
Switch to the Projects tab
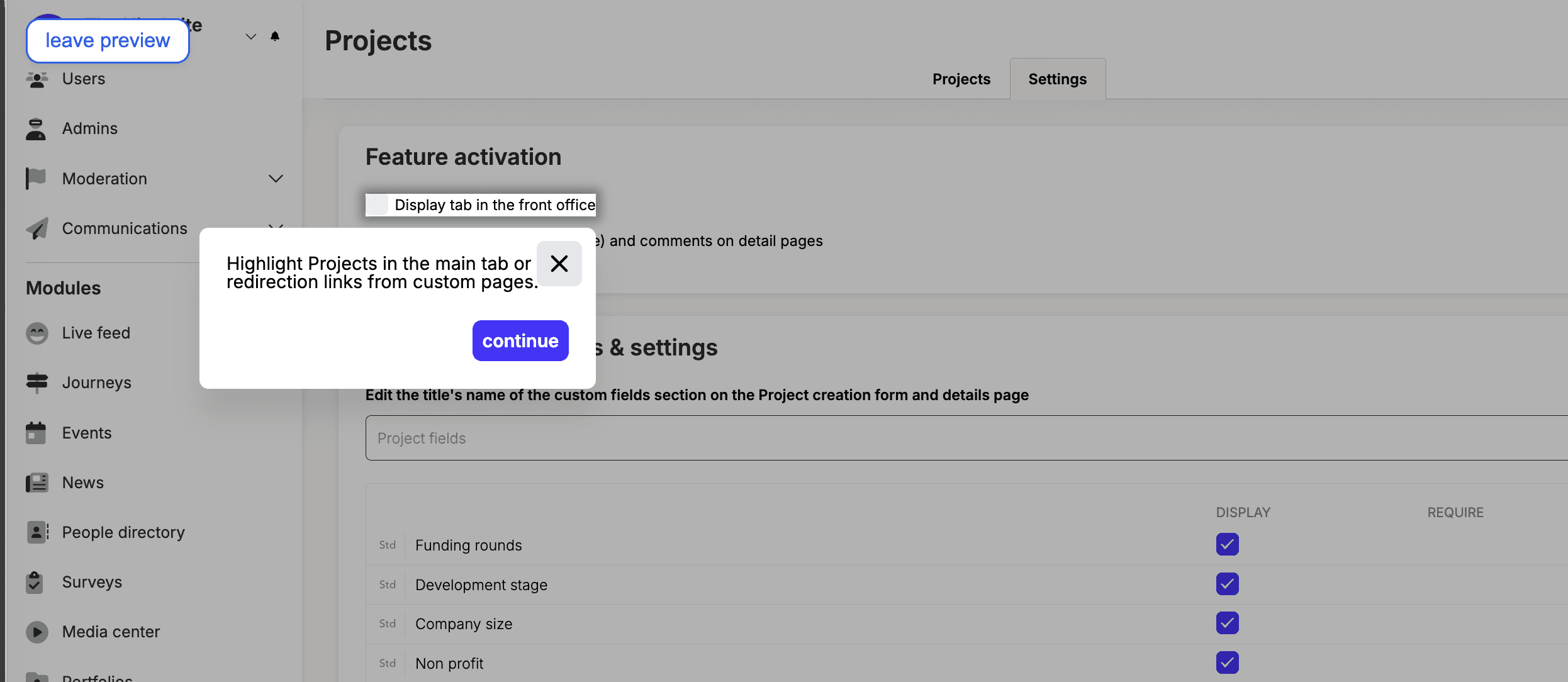961,79
